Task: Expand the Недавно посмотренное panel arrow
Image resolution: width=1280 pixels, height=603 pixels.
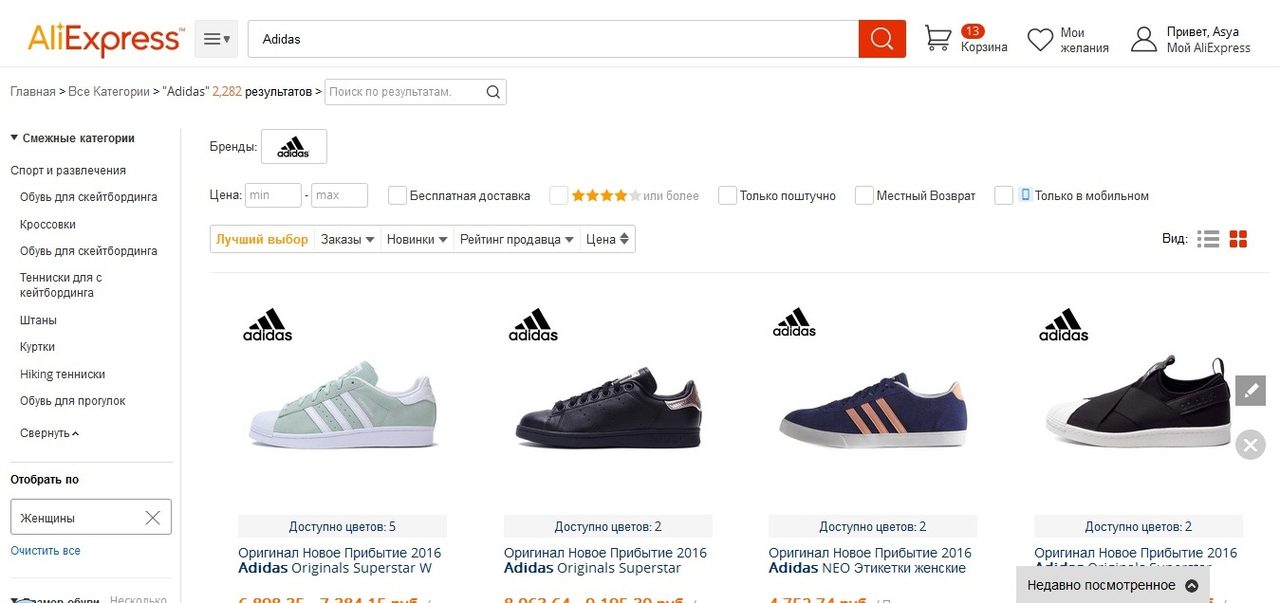Action: pos(1191,586)
